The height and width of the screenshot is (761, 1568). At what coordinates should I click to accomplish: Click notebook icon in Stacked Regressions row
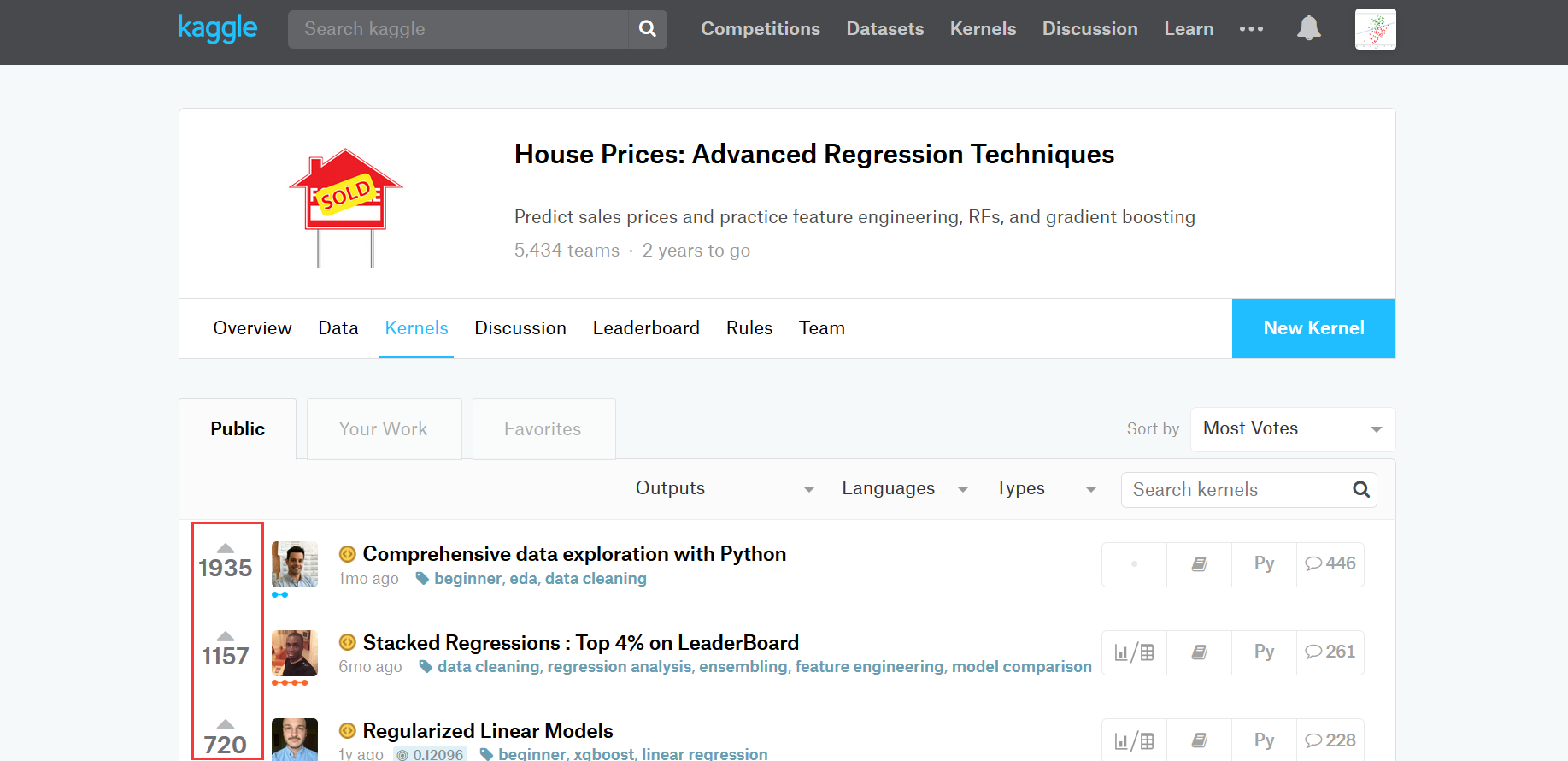pyautogui.click(x=1199, y=652)
